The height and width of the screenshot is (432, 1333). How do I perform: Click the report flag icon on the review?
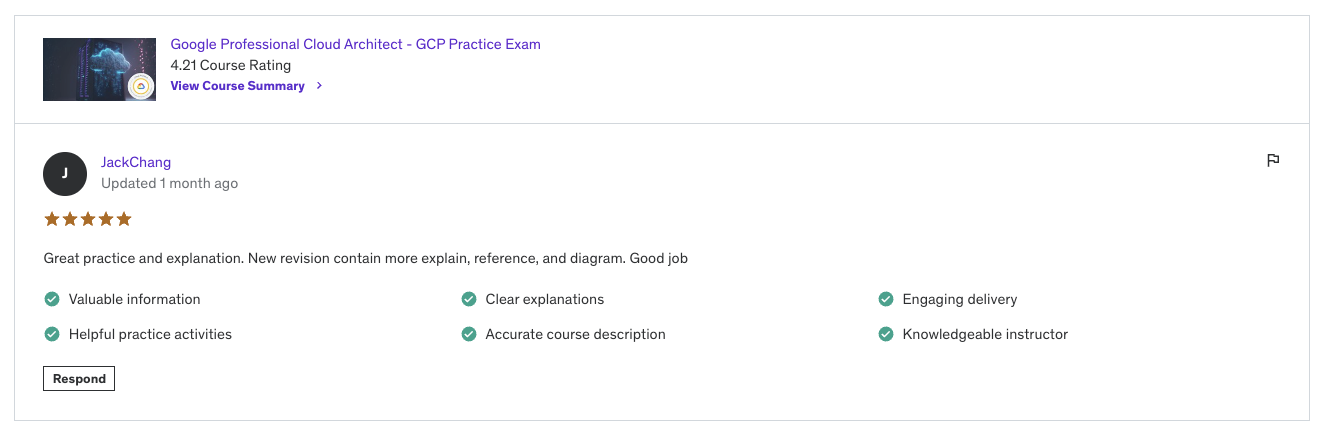[1273, 160]
